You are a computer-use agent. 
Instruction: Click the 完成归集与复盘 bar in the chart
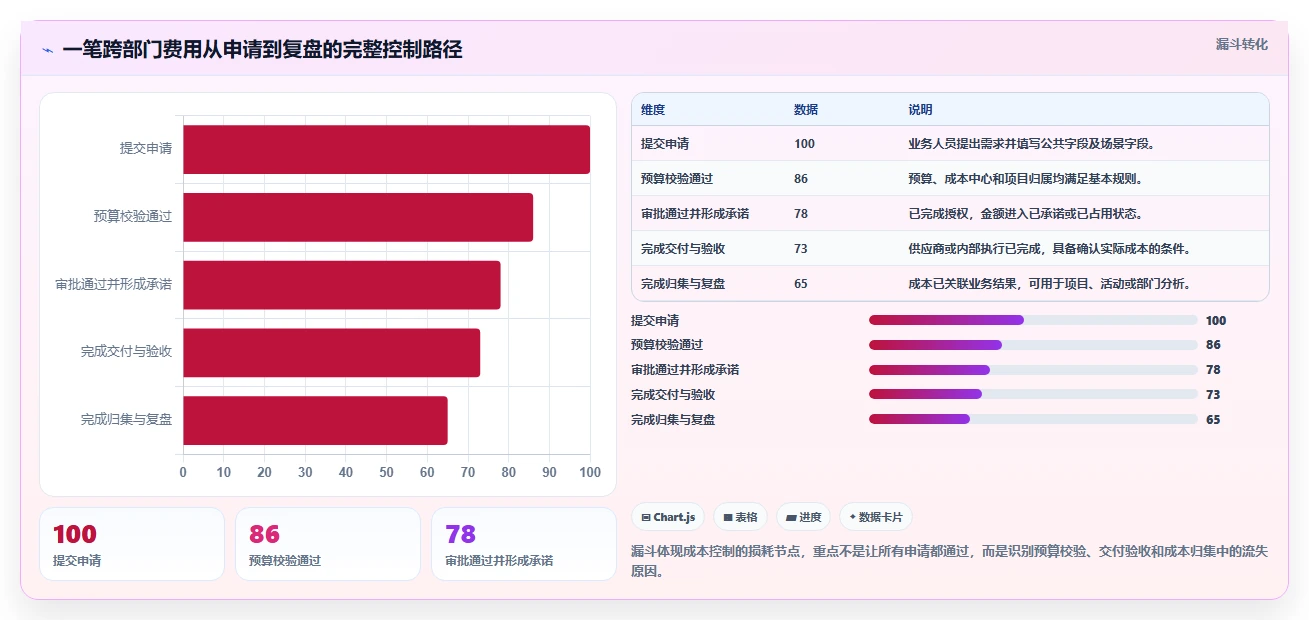tap(315, 420)
